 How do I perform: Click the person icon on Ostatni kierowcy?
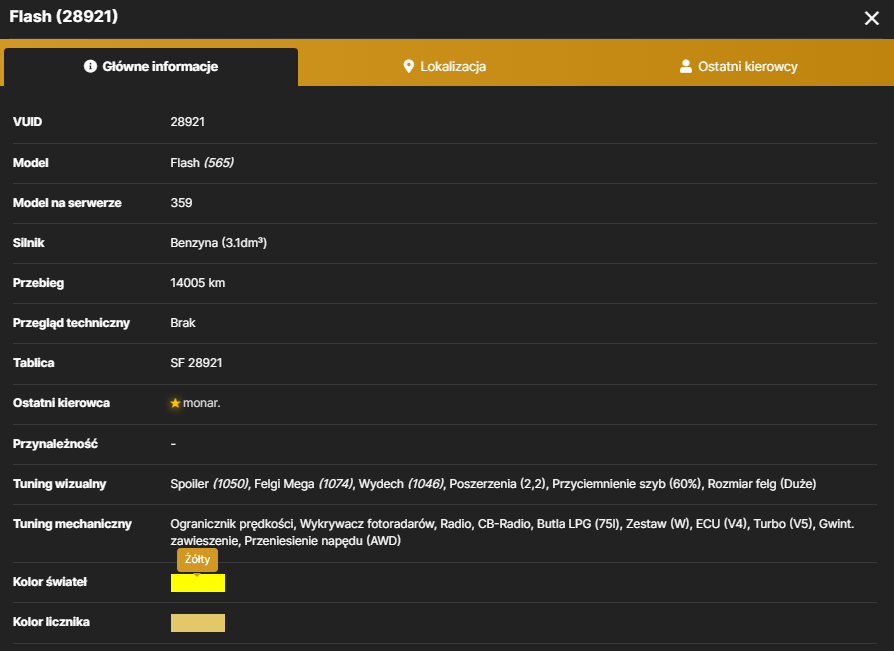[686, 66]
